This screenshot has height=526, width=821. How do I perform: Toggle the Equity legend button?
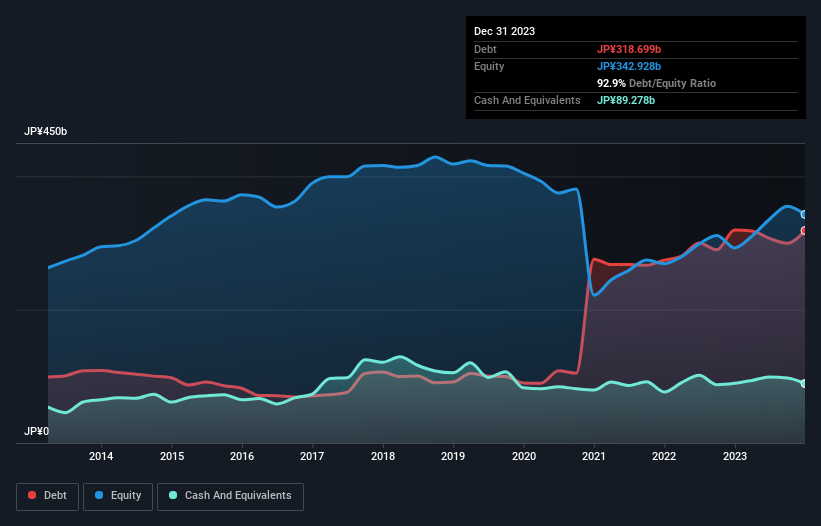118,496
